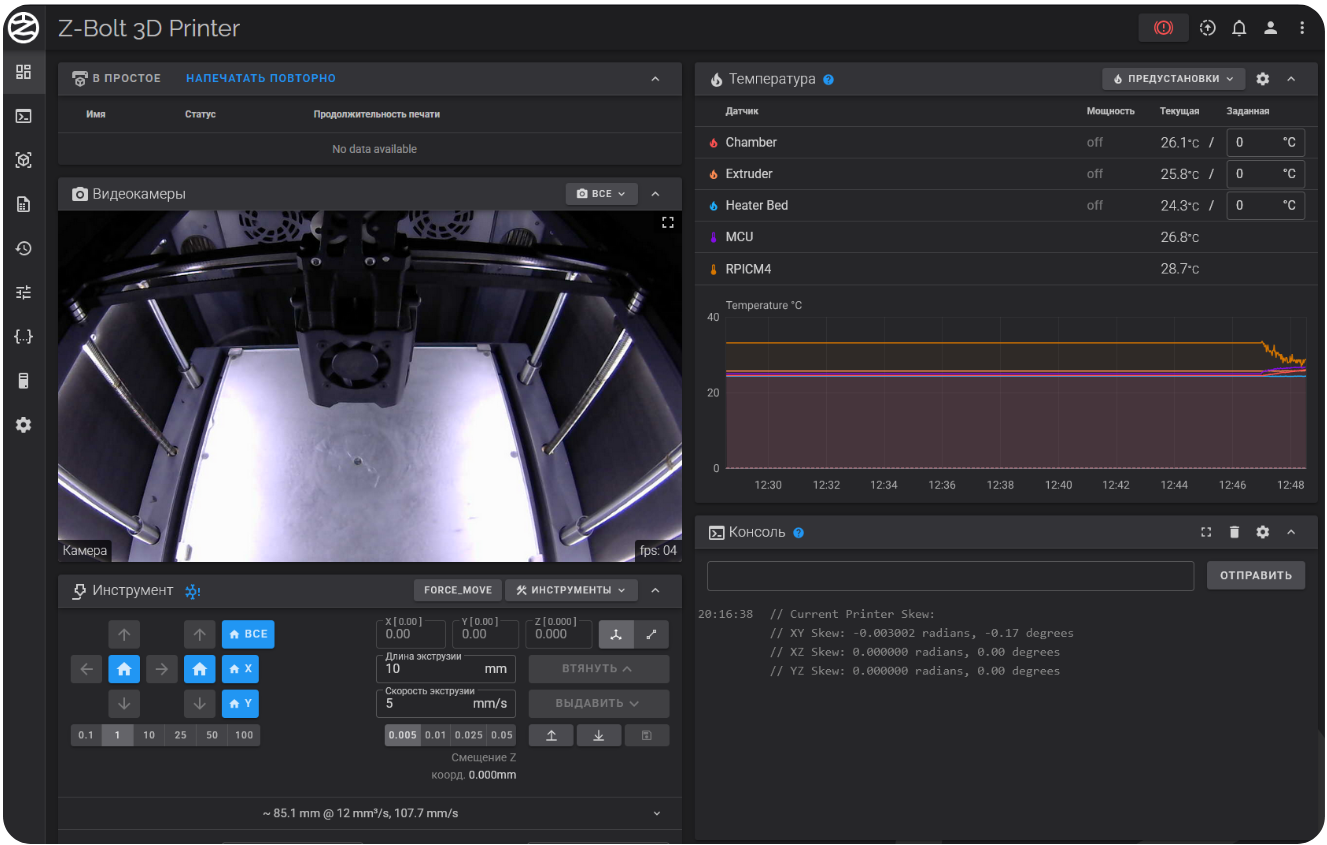Select 0.05 Z offset increment
The width and height of the screenshot is (1327, 845).
pyautogui.click(x=502, y=735)
